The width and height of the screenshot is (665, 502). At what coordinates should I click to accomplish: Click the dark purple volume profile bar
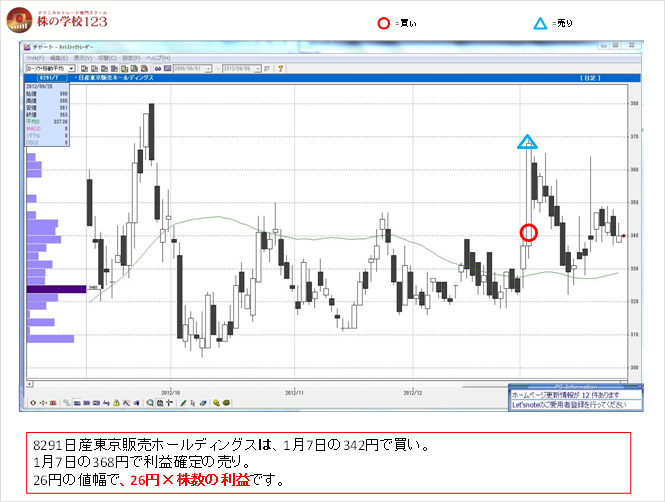56,289
